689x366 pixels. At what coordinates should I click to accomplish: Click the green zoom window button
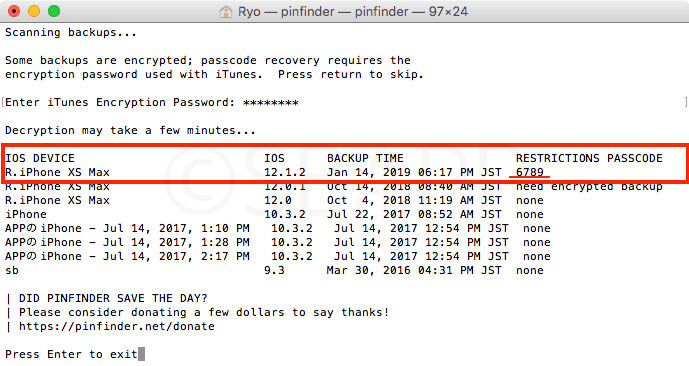click(54, 11)
